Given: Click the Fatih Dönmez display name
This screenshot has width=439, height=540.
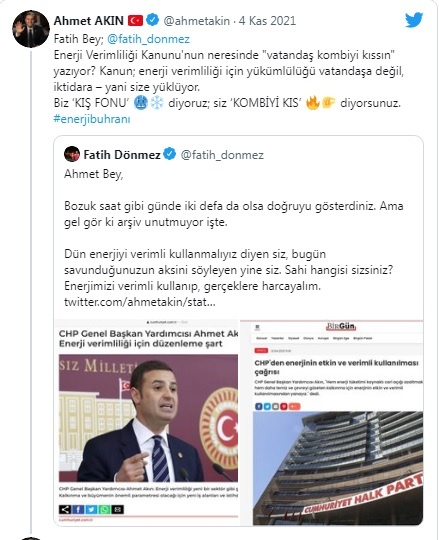Looking at the screenshot, I should pos(122,155).
